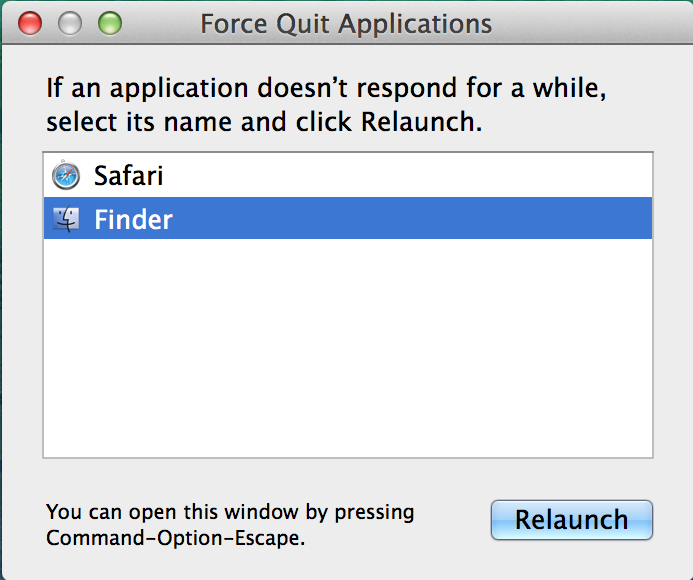Click the blank highlighted part of the Finder row
The height and width of the screenshot is (580, 693).
click(411, 218)
